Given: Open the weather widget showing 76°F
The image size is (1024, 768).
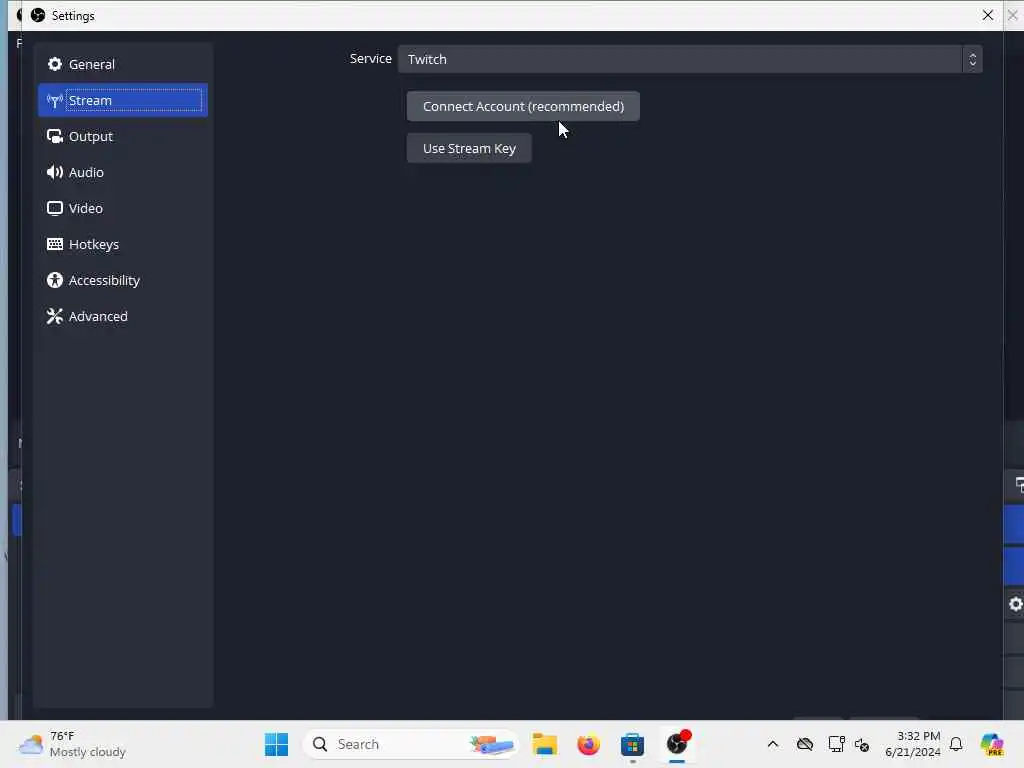Looking at the screenshot, I should [72, 744].
